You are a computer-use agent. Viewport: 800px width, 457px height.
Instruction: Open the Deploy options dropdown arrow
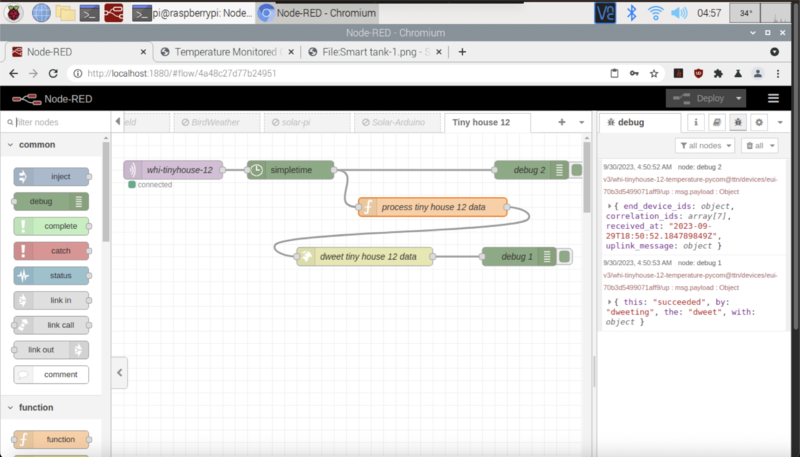[738, 98]
